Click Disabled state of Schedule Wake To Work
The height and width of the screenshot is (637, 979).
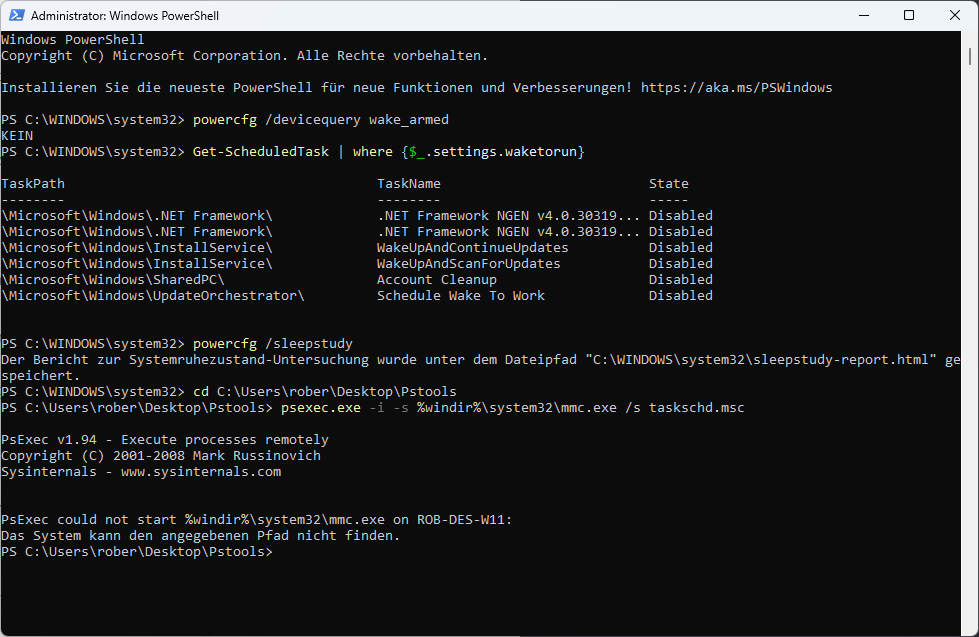tap(681, 295)
